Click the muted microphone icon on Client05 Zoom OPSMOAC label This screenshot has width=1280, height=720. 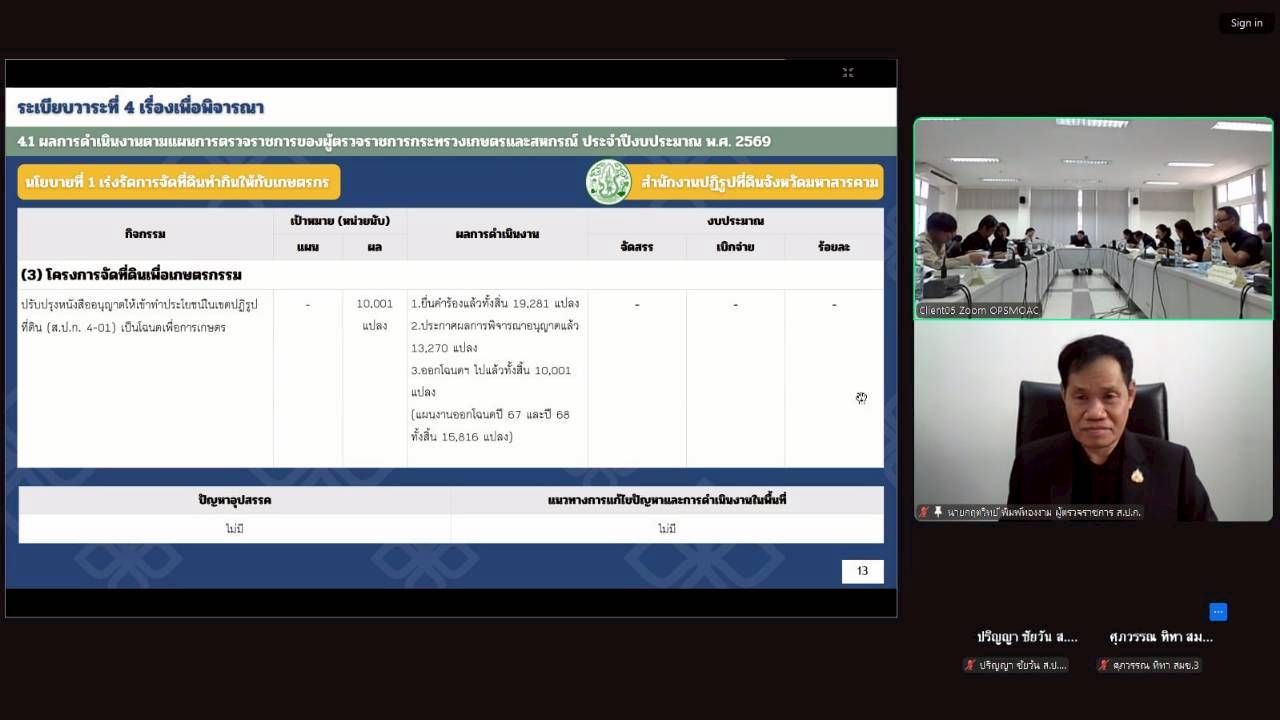click(923, 311)
